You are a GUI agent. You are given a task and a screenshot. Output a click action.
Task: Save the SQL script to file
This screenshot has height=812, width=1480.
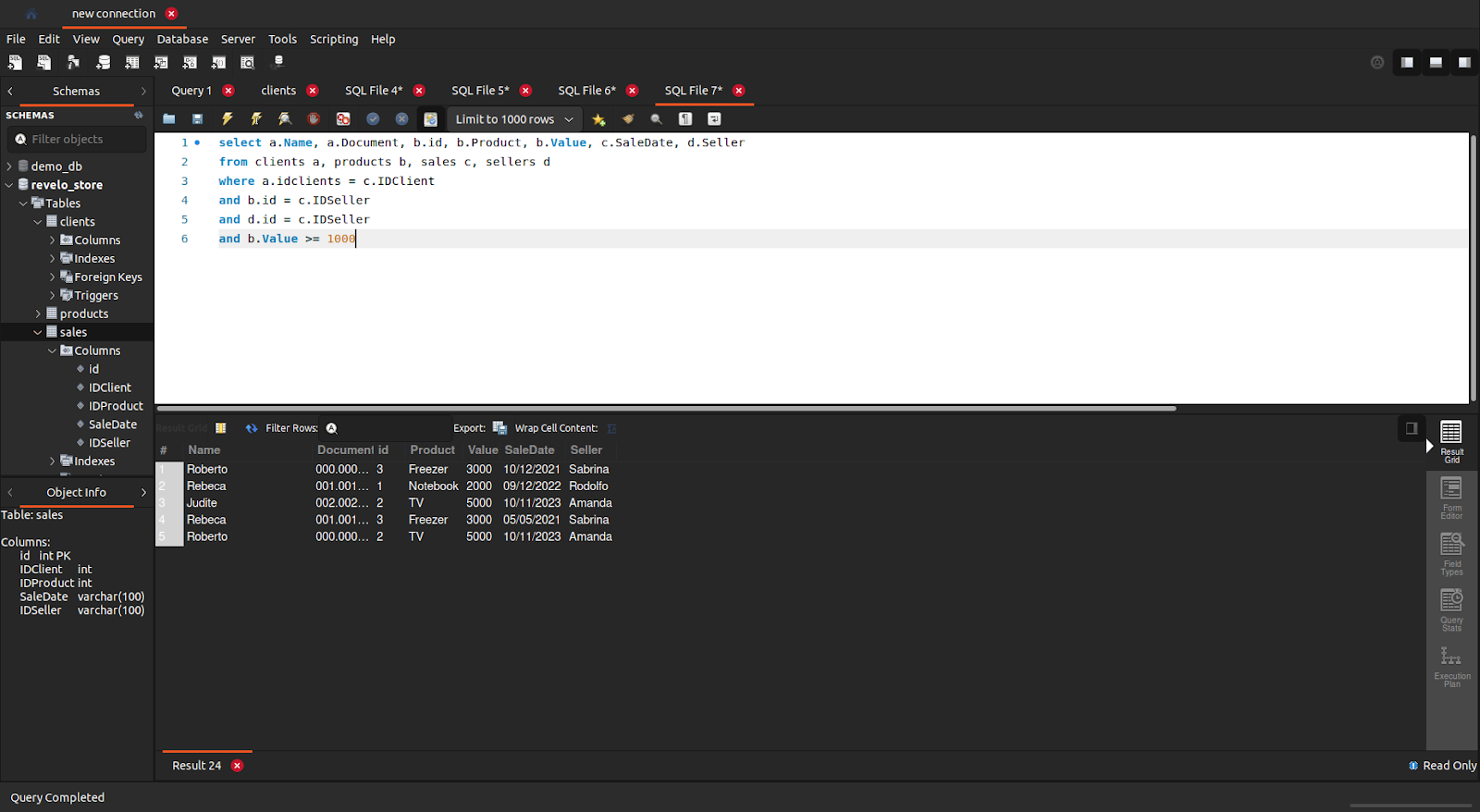[197, 118]
